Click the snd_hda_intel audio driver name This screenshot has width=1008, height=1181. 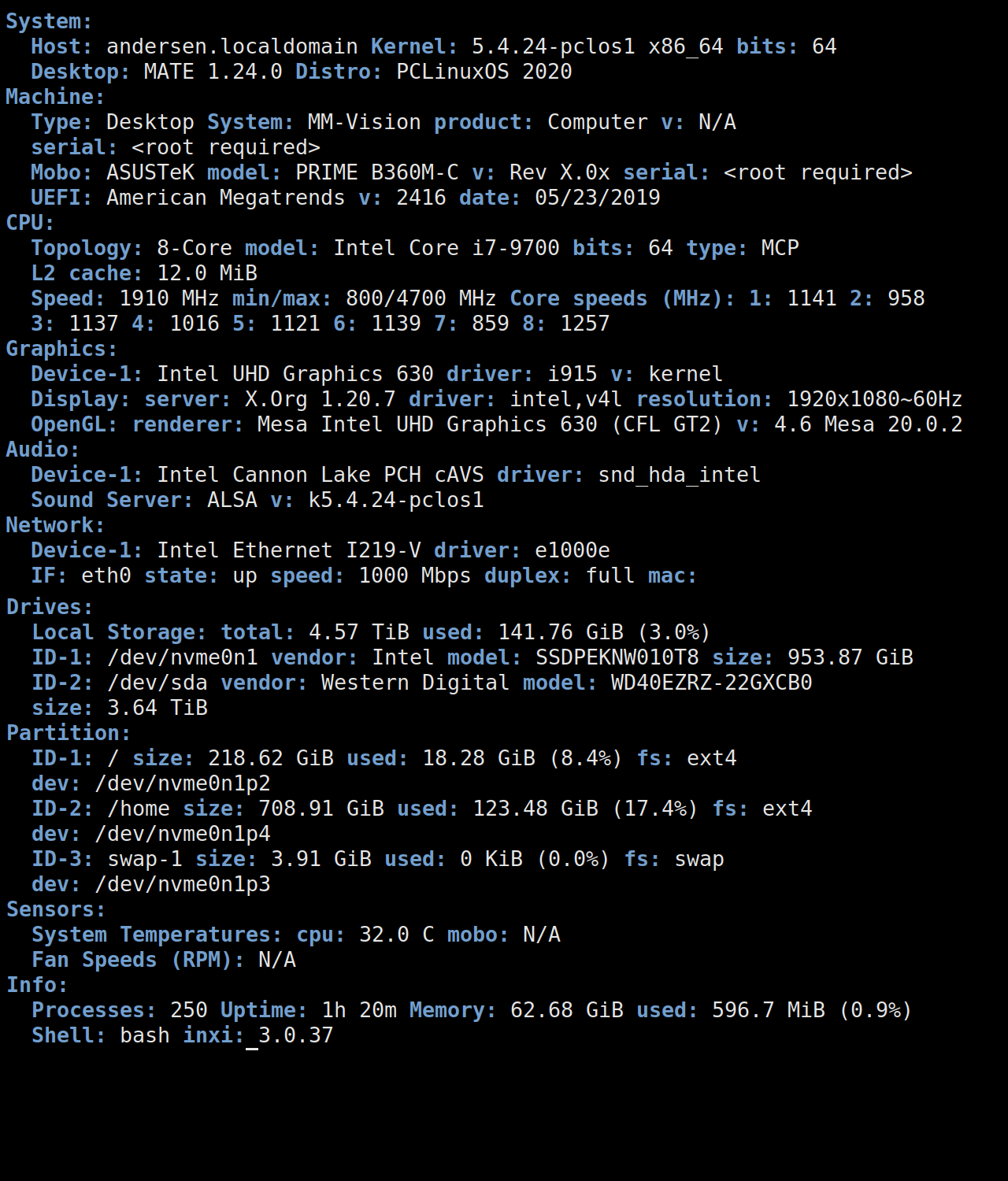point(679,475)
